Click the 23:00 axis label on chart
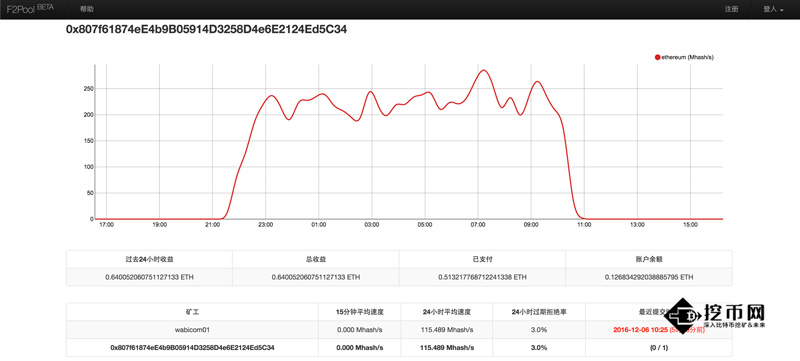 click(265, 224)
